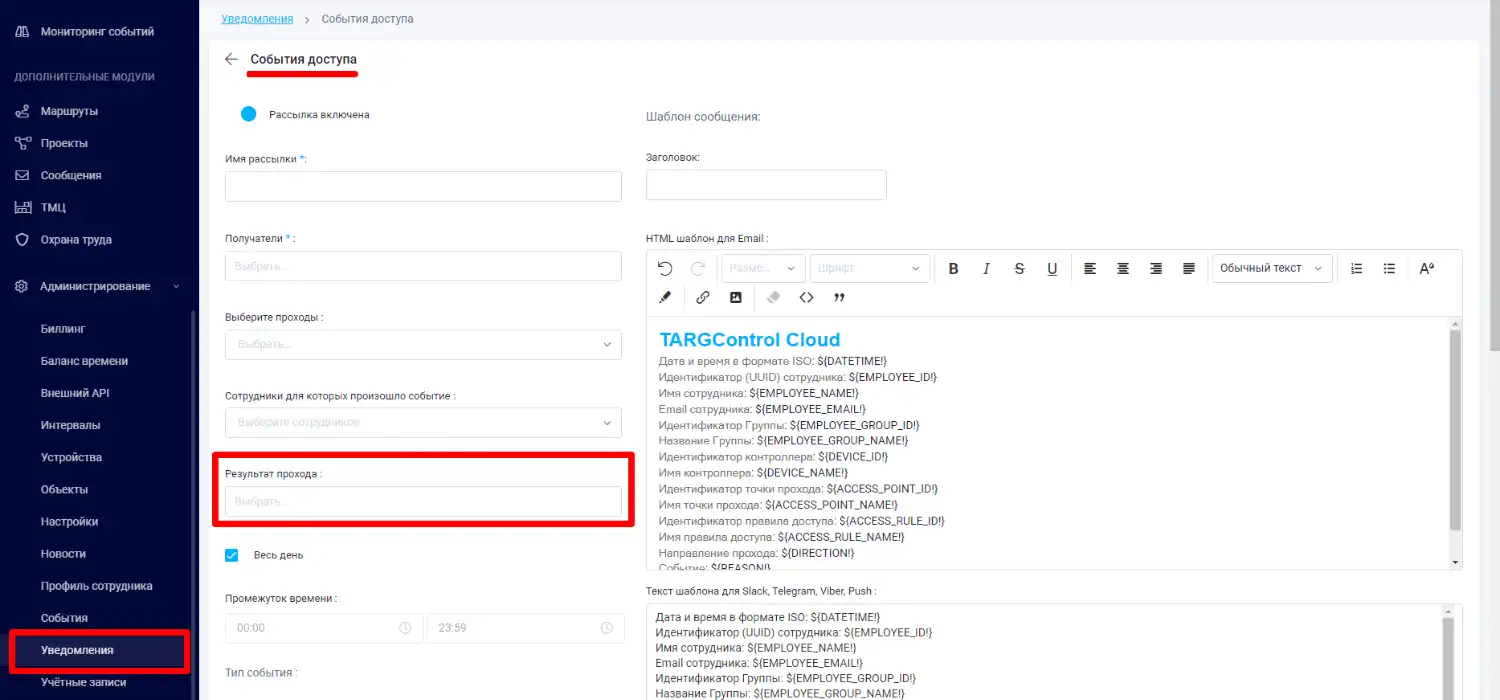The width and height of the screenshot is (1500, 700).
Task: Expand the Выберите проходы dropdown
Action: (423, 344)
